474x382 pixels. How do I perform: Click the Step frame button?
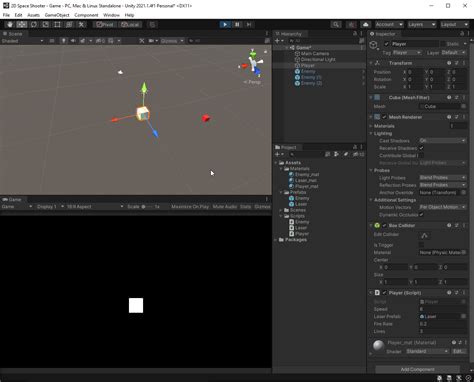249,25
